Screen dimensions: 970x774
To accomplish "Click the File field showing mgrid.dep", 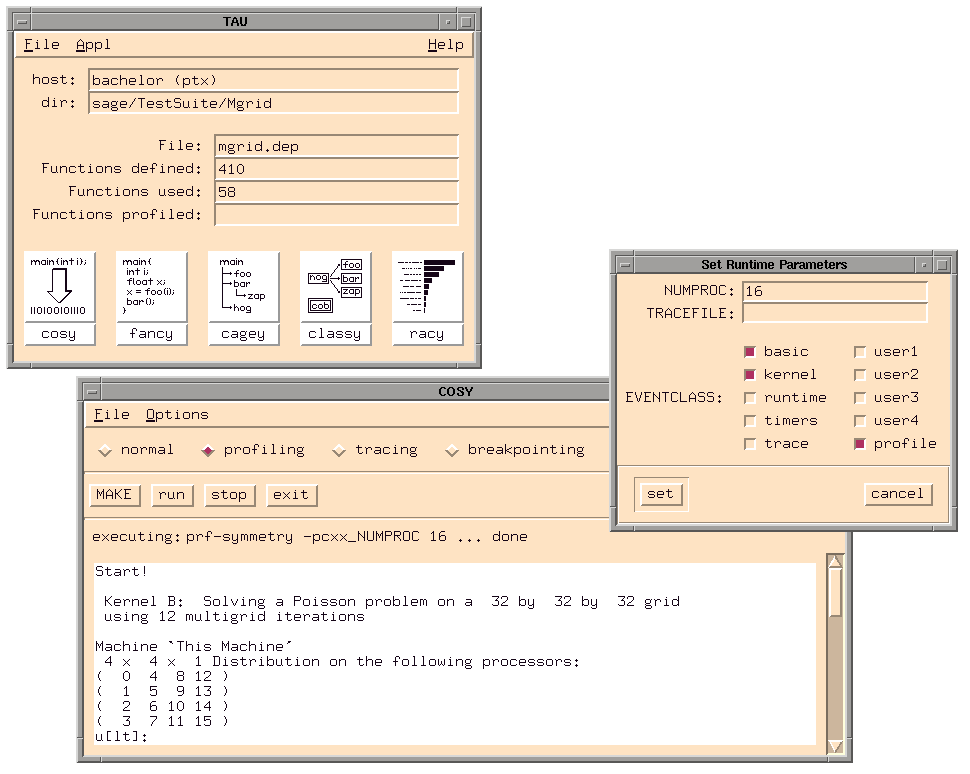I will click(337, 146).
